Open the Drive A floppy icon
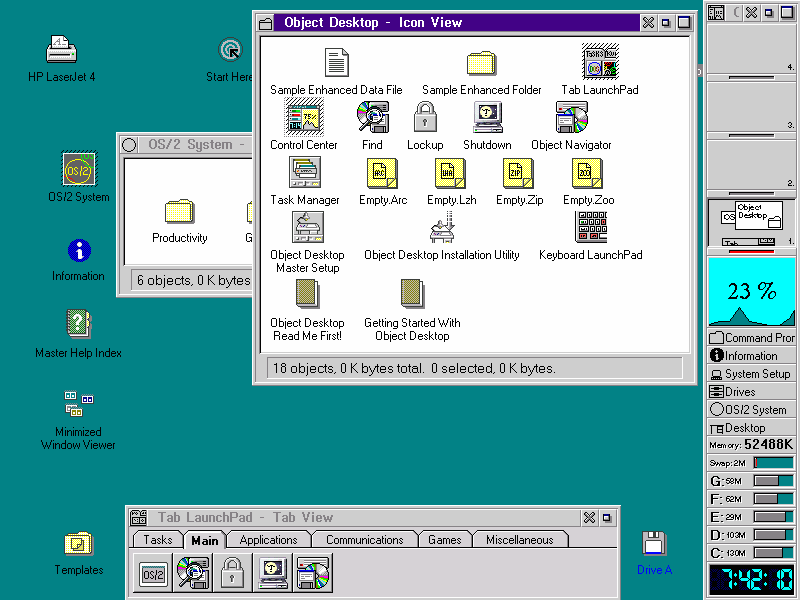The height and width of the screenshot is (600, 800). click(653, 545)
